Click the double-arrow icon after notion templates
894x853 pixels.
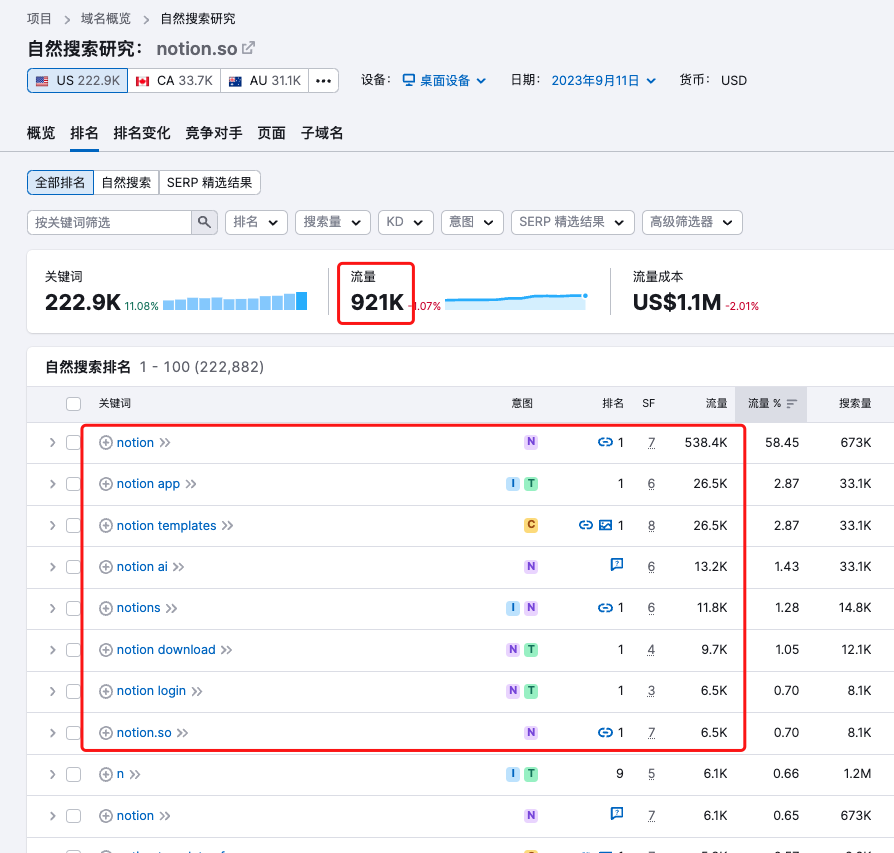coord(227,526)
